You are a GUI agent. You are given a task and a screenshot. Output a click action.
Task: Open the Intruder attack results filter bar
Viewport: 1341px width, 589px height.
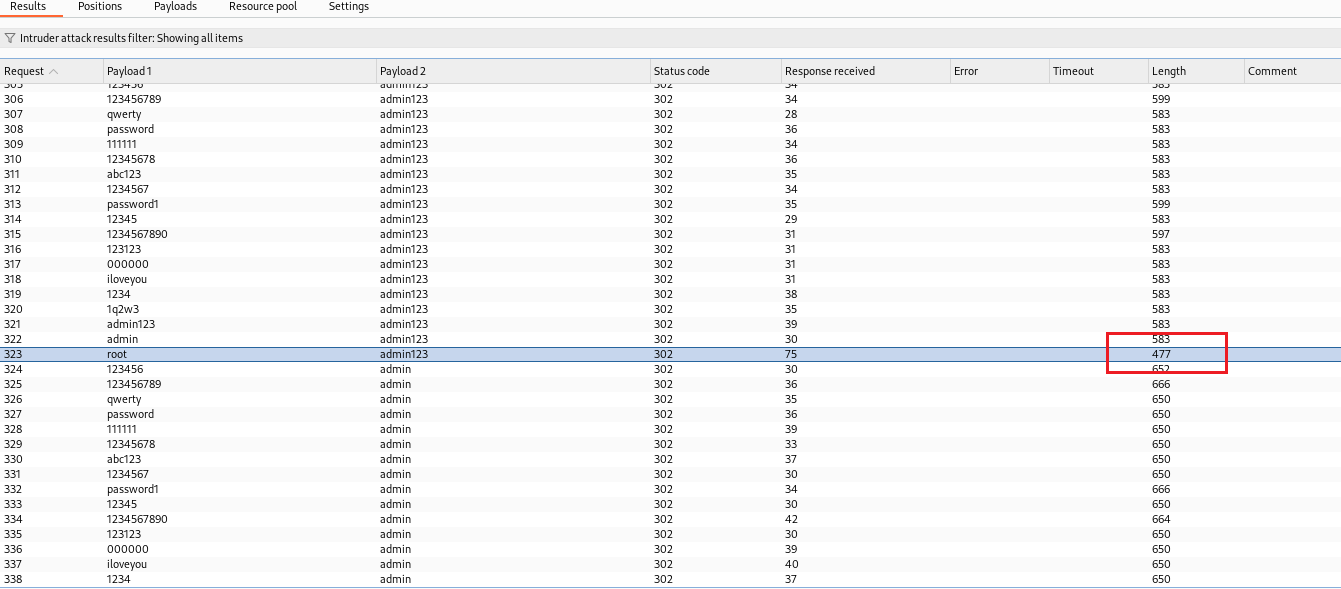point(131,38)
